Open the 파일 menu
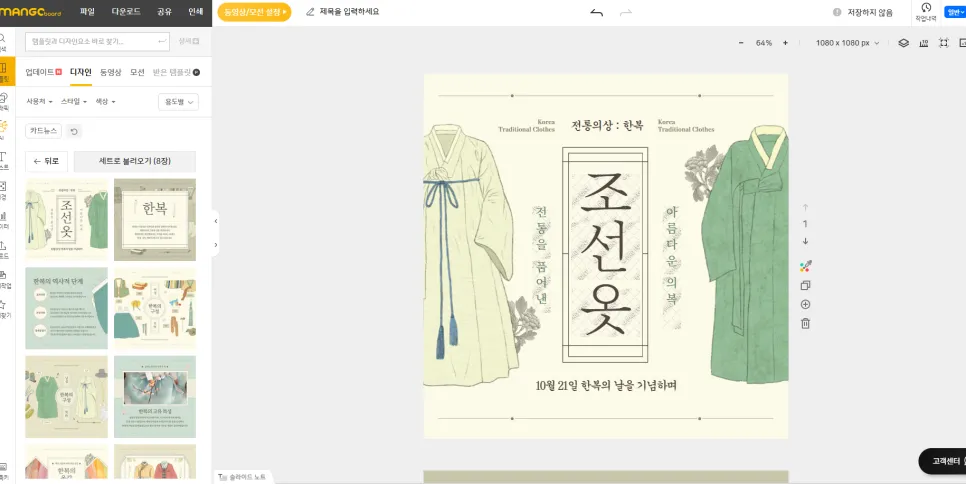966x484 pixels. pyautogui.click(x=87, y=12)
